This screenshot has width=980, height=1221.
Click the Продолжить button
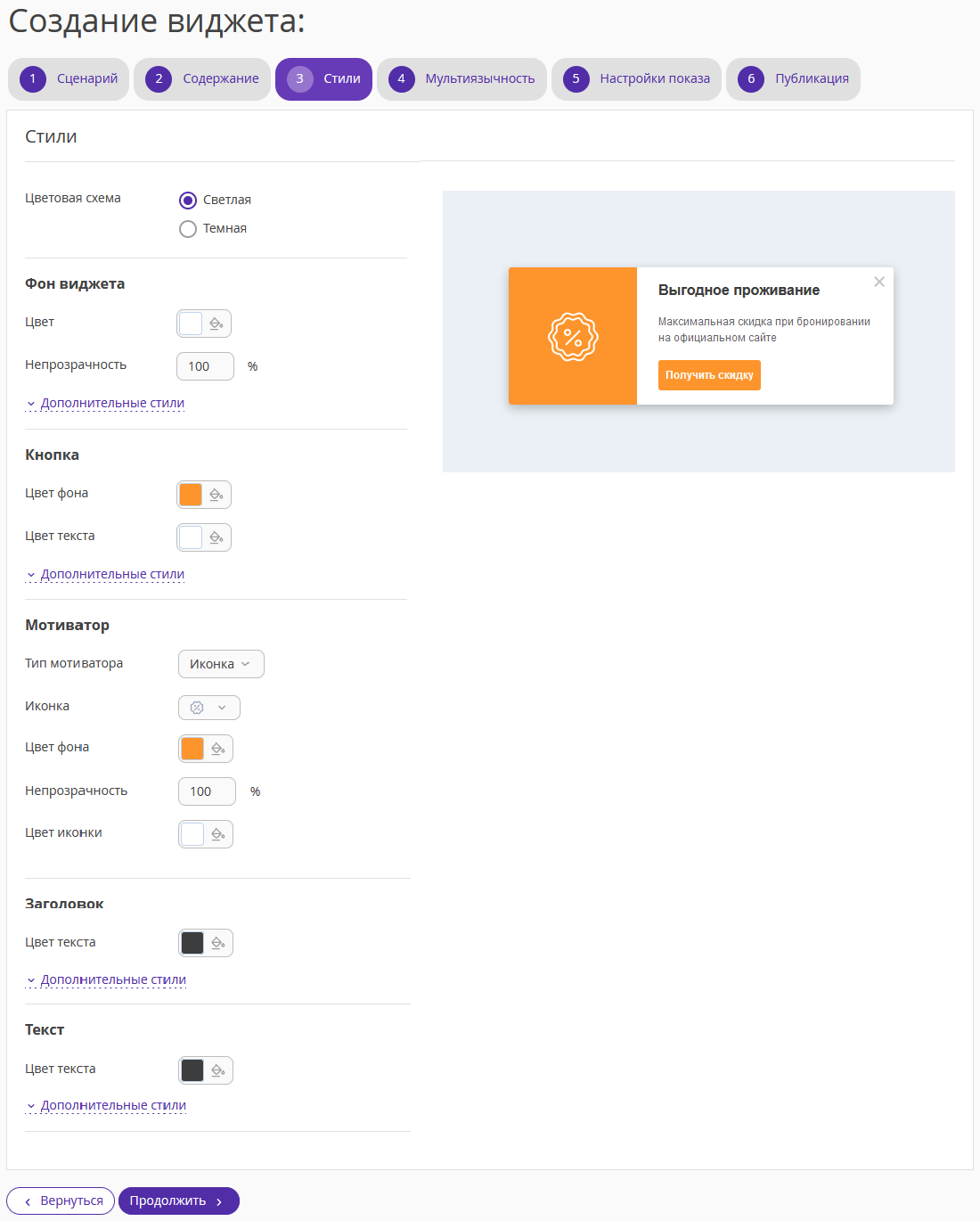pyautogui.click(x=179, y=1201)
